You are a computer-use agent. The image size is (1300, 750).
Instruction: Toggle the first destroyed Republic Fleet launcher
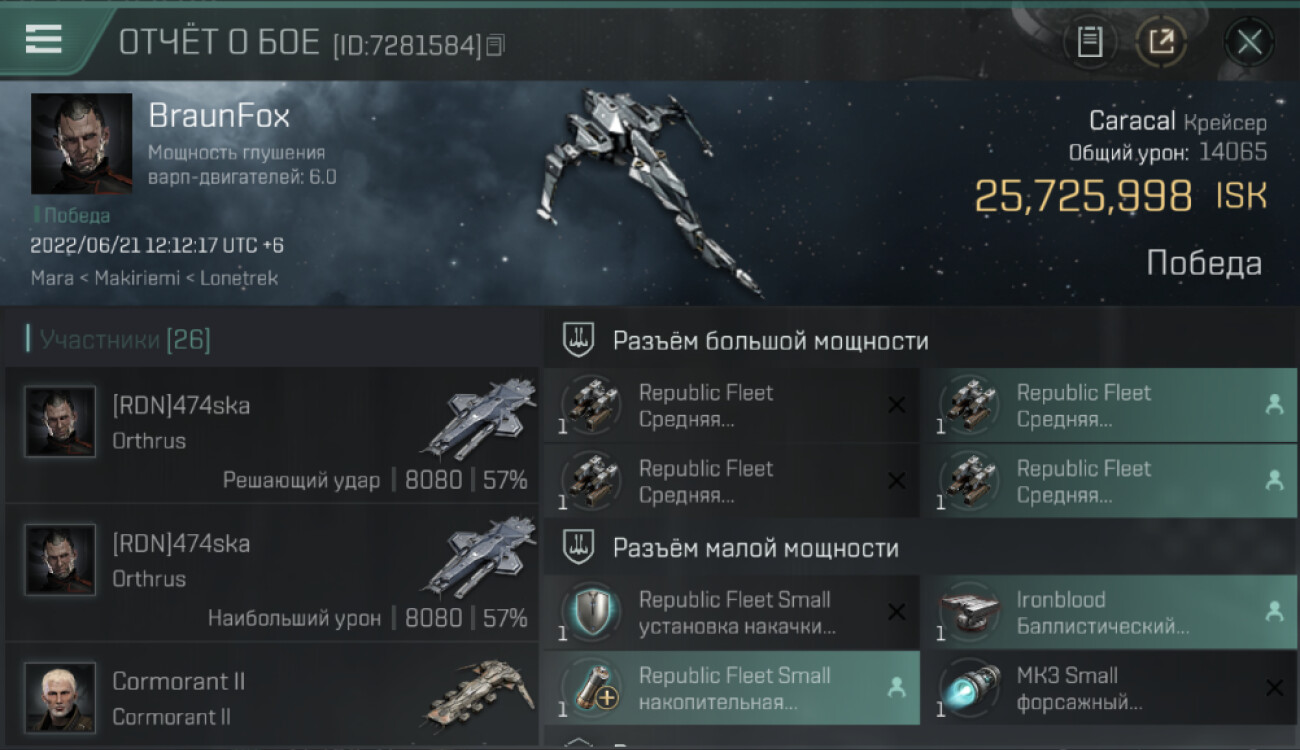tap(732, 405)
